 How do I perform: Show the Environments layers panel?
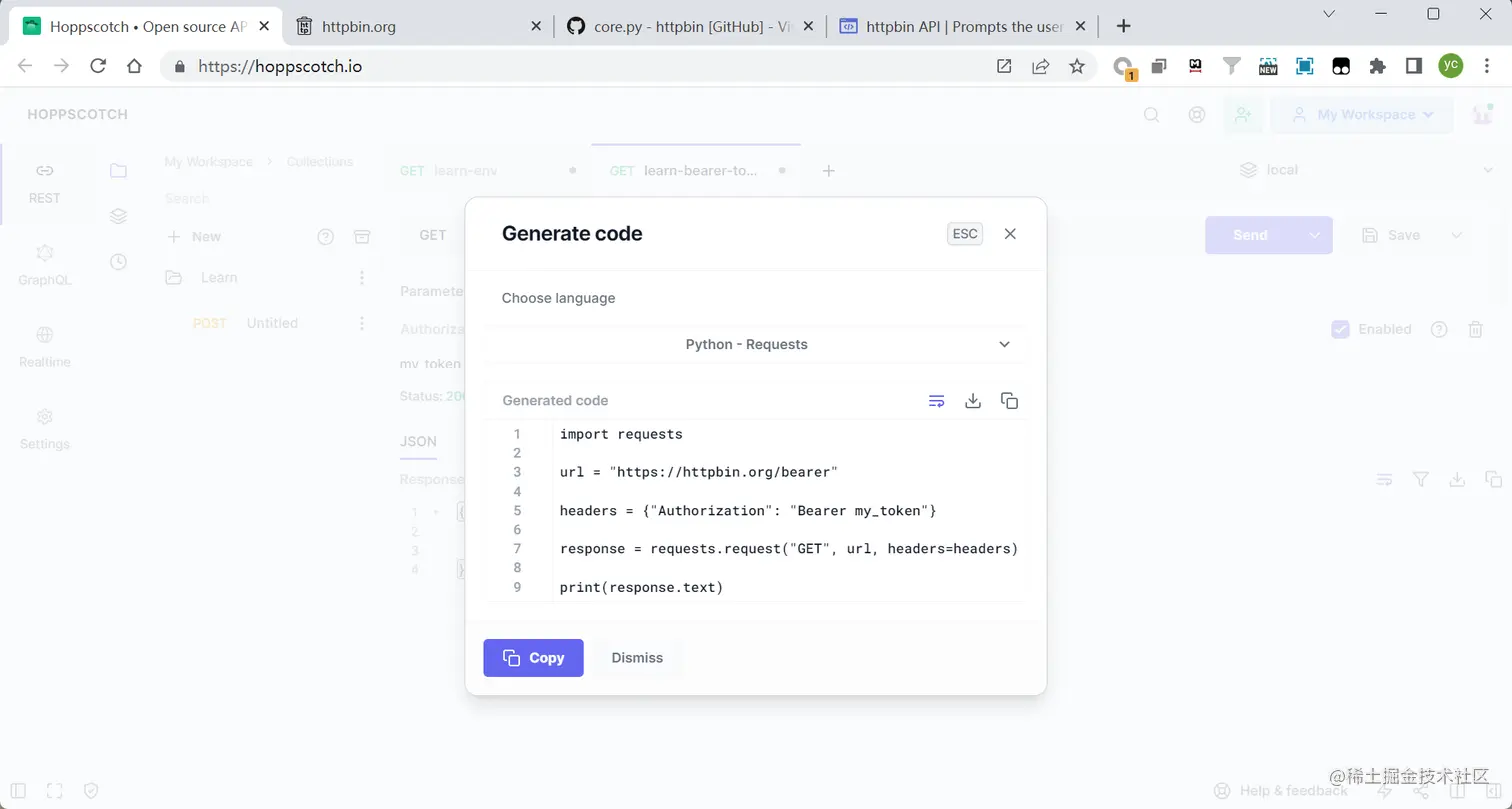click(118, 216)
